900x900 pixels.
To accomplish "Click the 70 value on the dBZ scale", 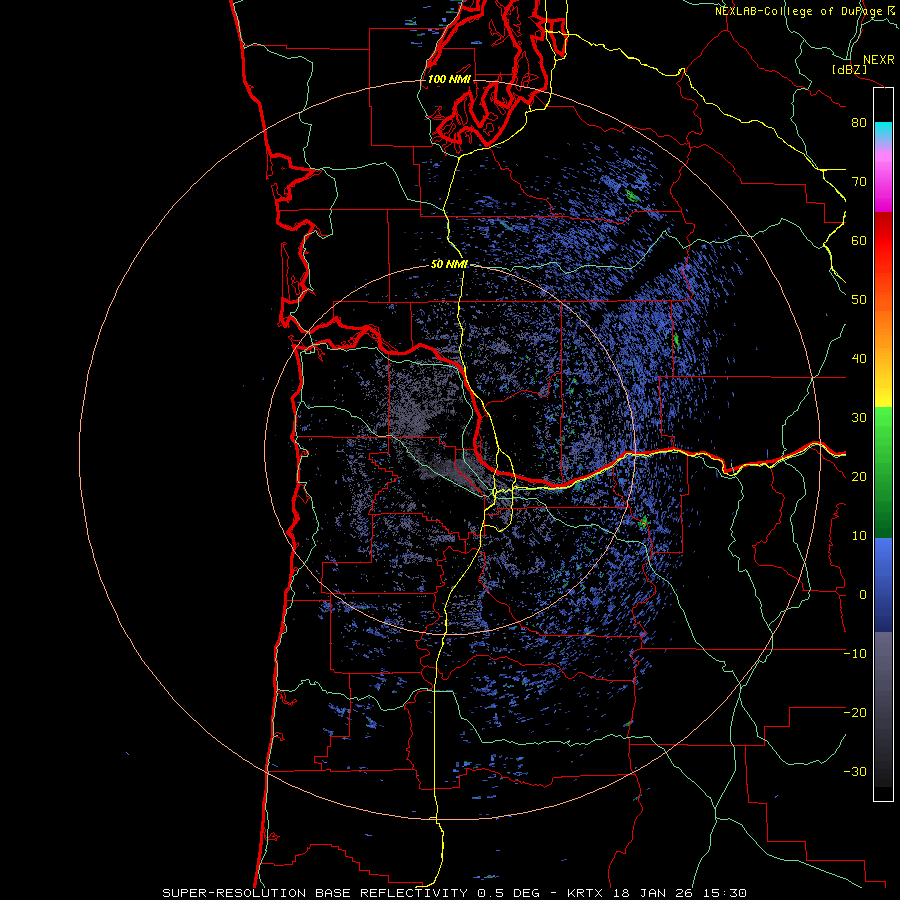I will [x=859, y=181].
